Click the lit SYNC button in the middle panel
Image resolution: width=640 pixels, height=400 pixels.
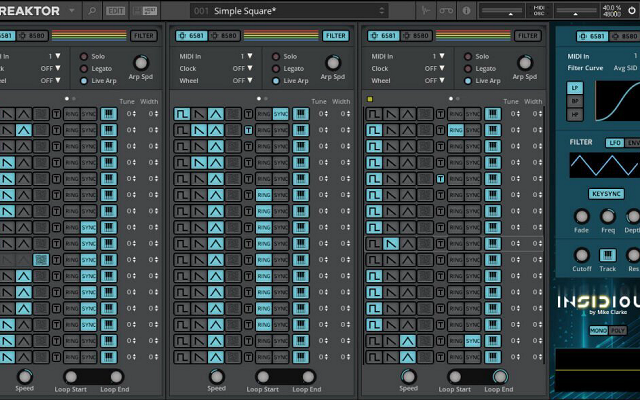point(281,114)
